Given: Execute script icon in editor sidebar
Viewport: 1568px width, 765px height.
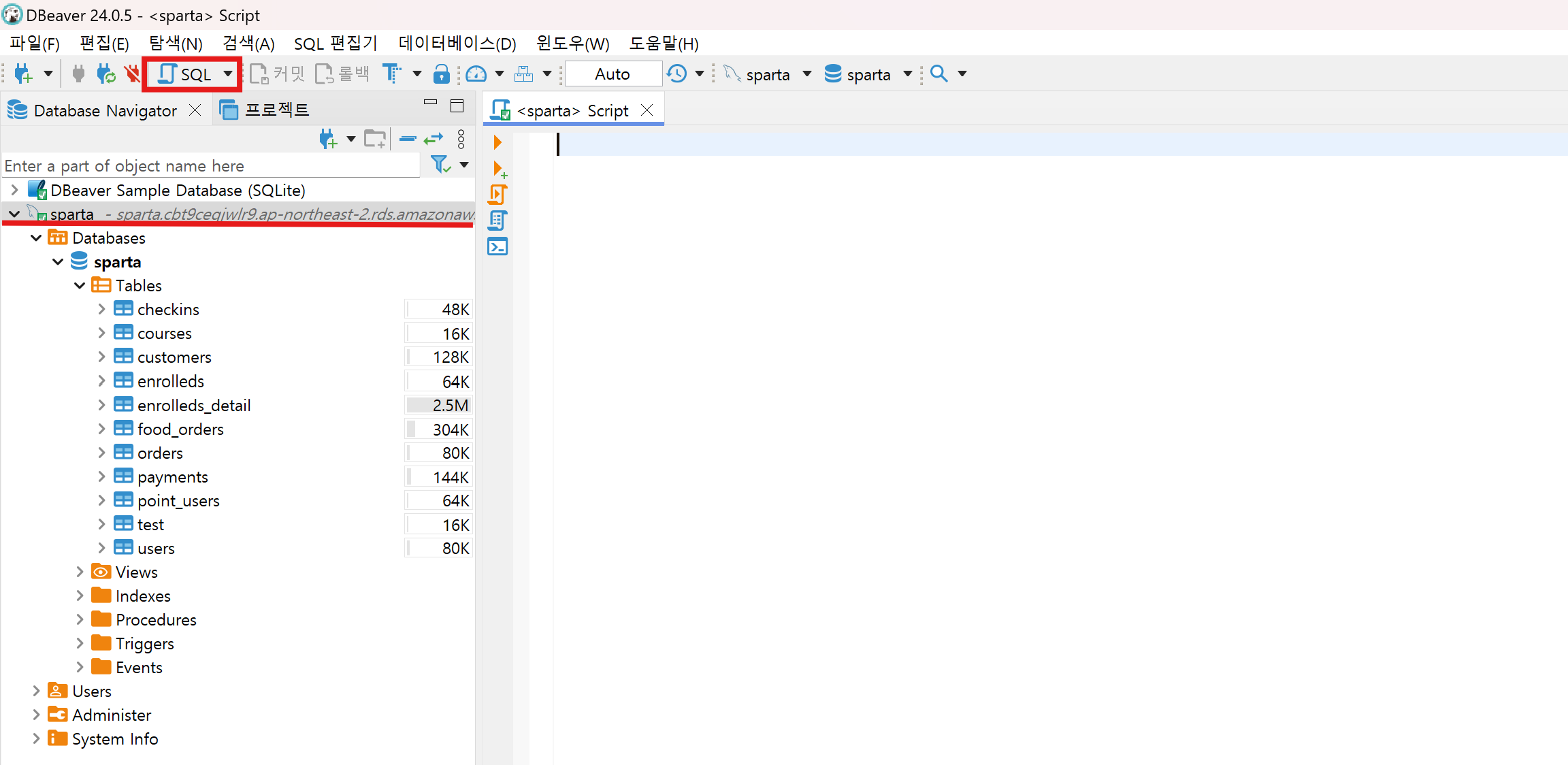Looking at the screenshot, I should (497, 195).
